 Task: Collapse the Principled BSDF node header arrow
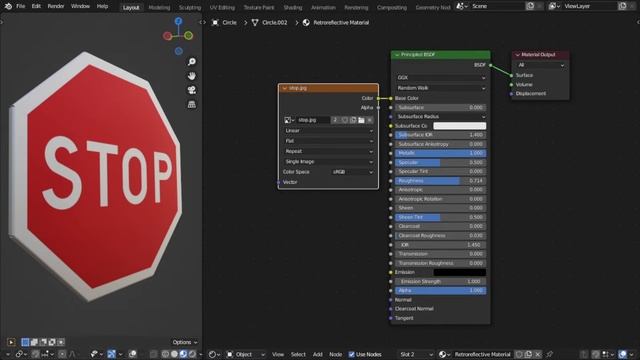[397, 55]
